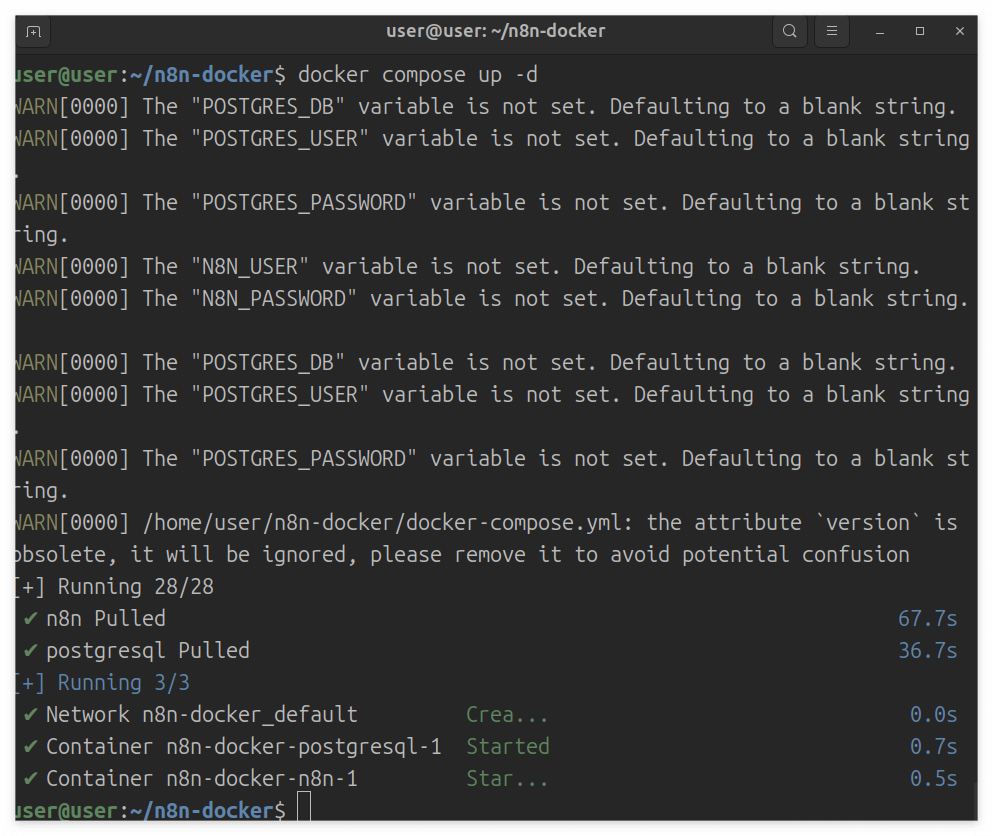Click the 0.5s duration value
This screenshot has height=836, width=993.
tap(933, 779)
